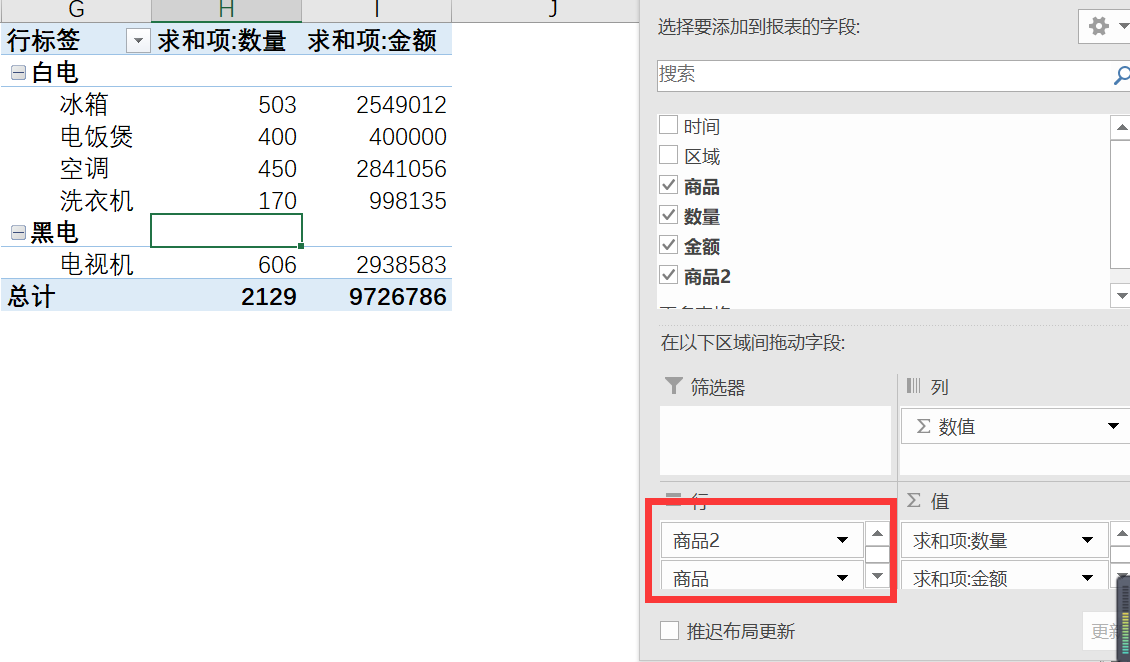Image resolution: width=1130 pixels, height=662 pixels.
Task: Collapse the 黑电 group
Action: tap(19, 232)
